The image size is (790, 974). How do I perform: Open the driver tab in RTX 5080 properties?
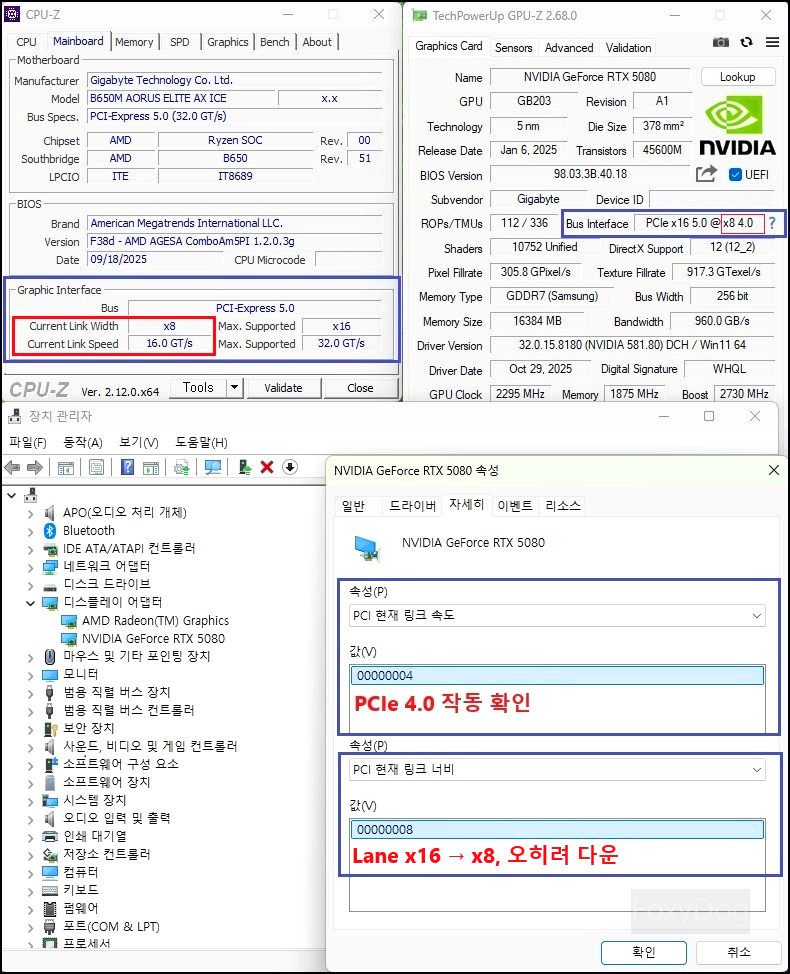[x=412, y=506]
